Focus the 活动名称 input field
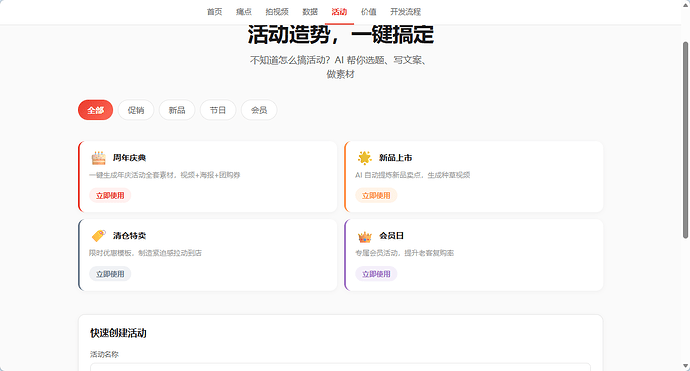 pyautogui.click(x=340, y=367)
